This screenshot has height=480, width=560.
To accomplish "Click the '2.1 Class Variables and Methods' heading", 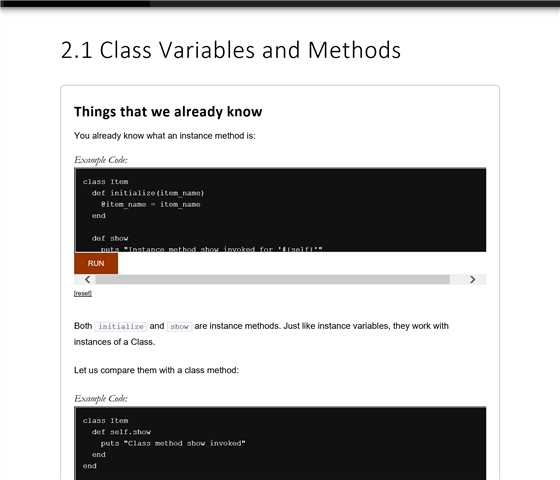I will (x=231, y=50).
